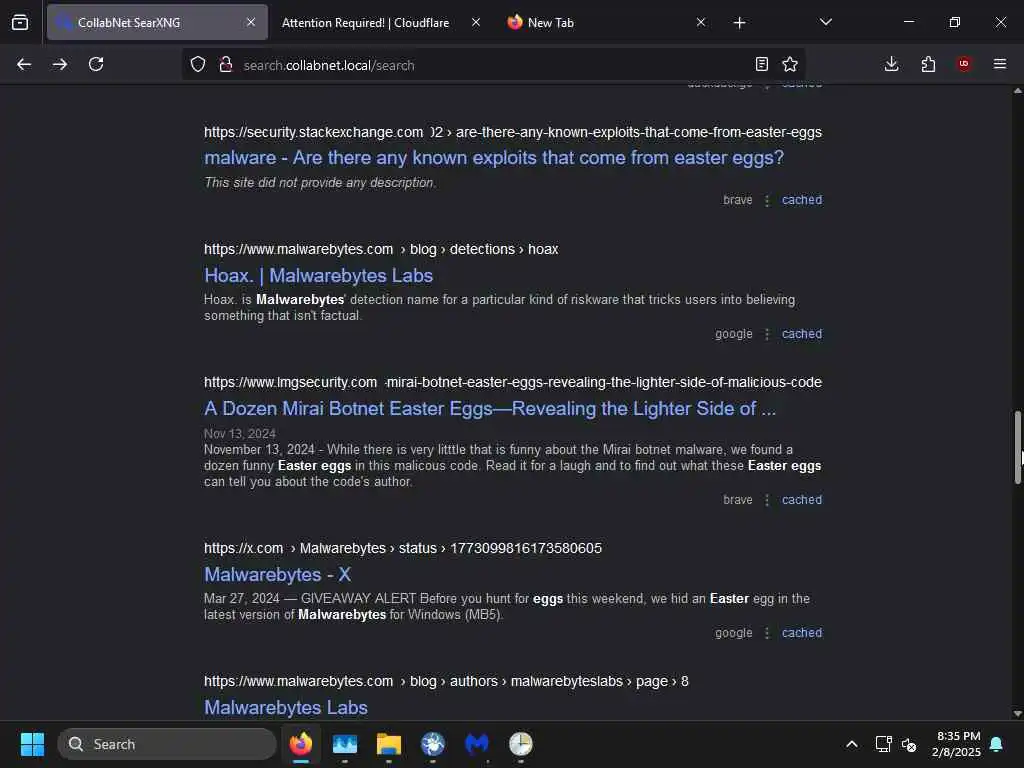Image resolution: width=1024 pixels, height=768 pixels.
Task: Show hidden system tray icons
Action: (x=852, y=744)
